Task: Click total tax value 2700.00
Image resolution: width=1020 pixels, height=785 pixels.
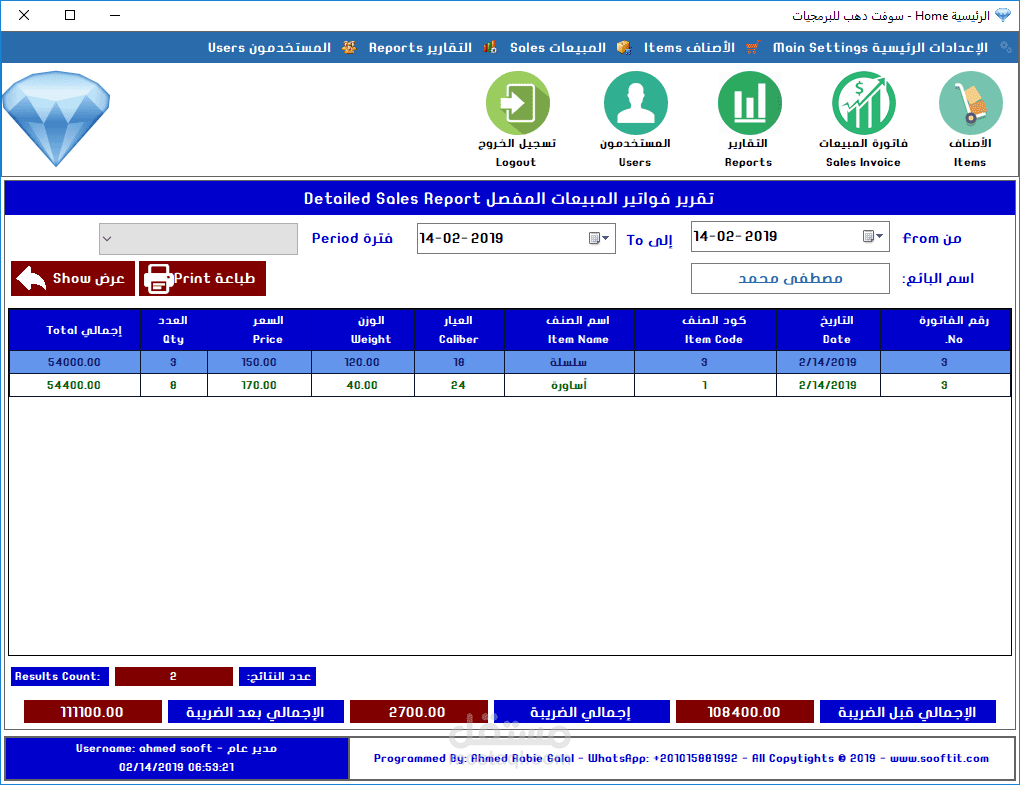Action: 418,712
